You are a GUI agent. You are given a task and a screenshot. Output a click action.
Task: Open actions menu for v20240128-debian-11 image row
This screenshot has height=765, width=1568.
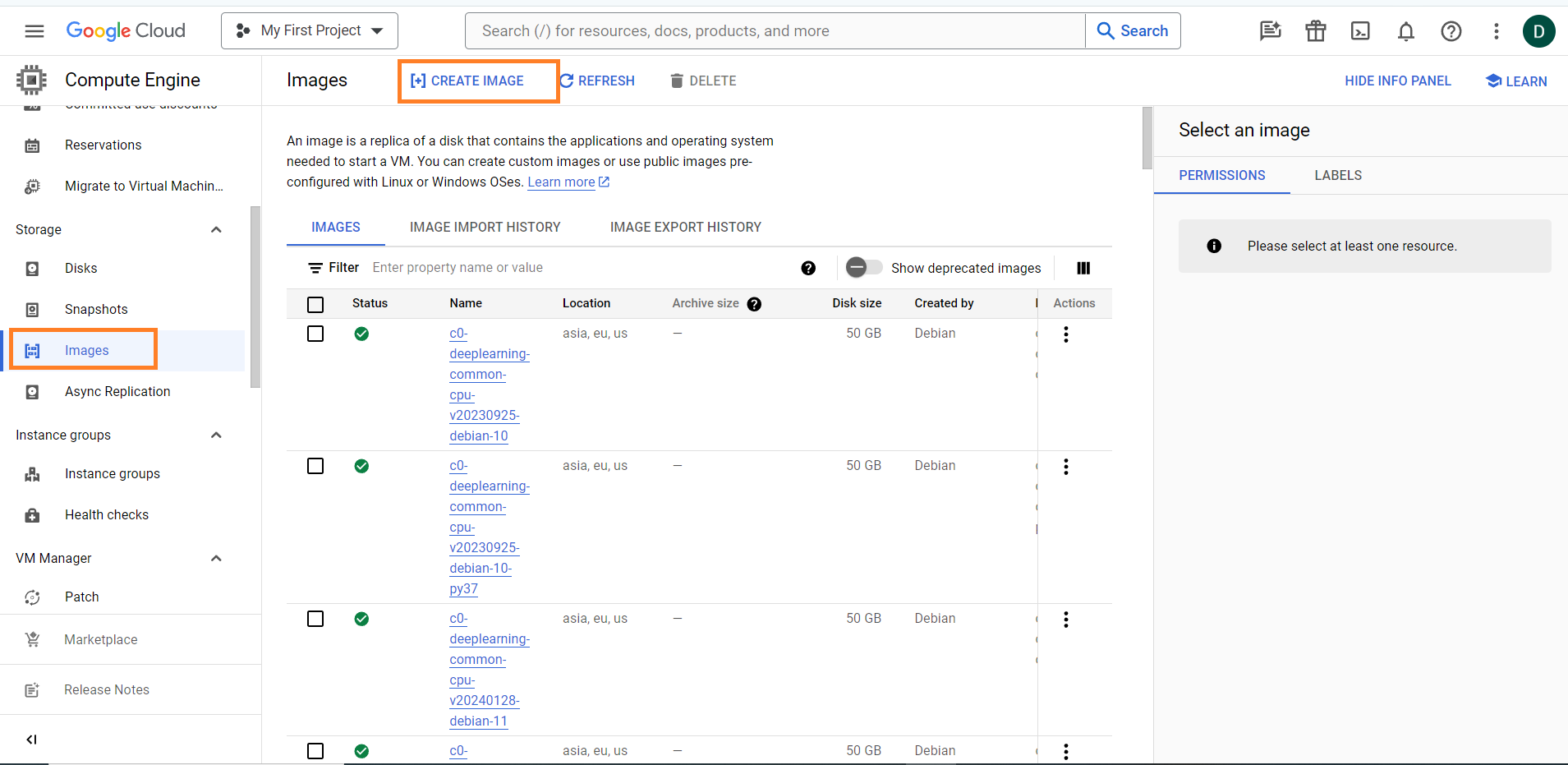(x=1066, y=620)
